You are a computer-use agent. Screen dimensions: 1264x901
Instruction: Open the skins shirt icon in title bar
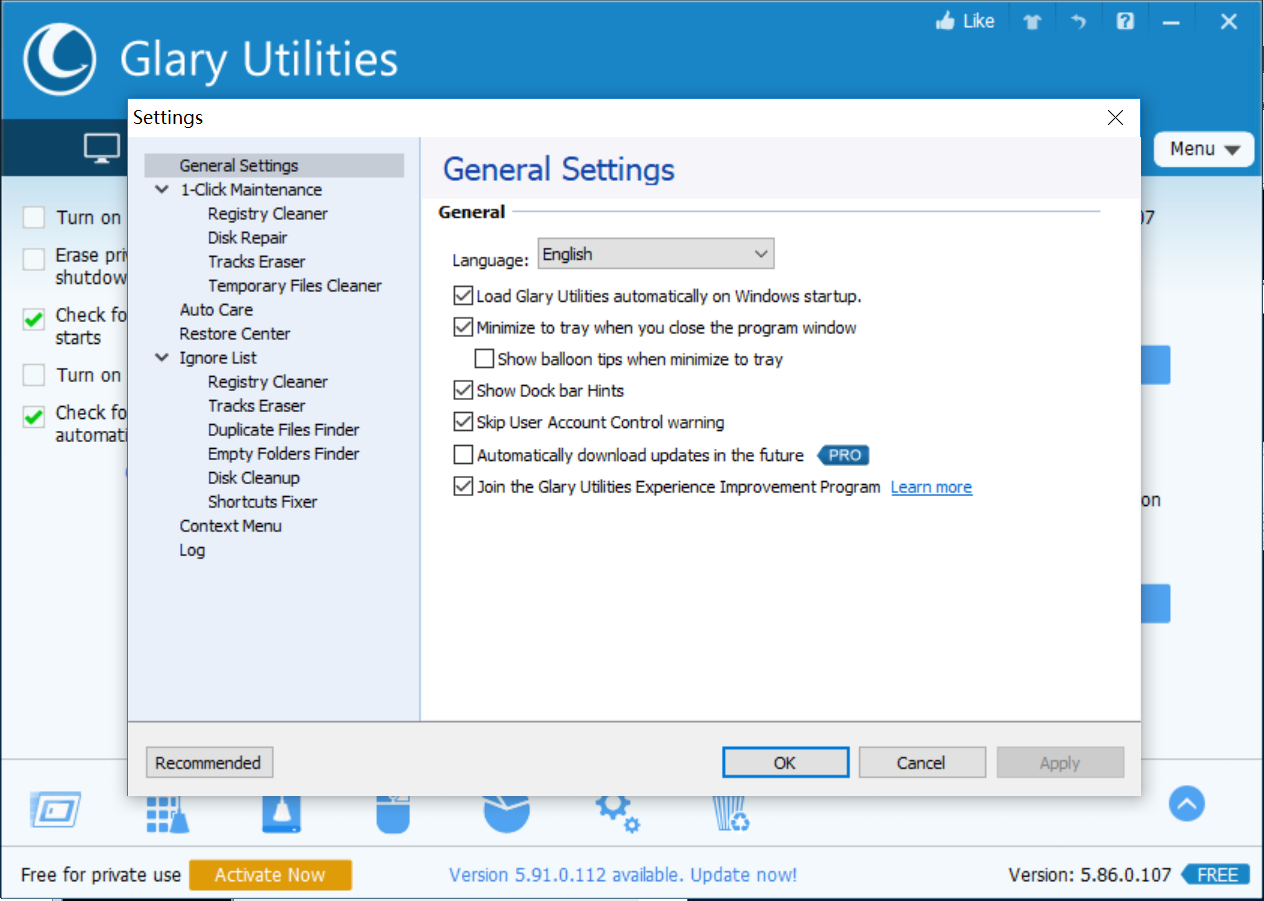1032,20
